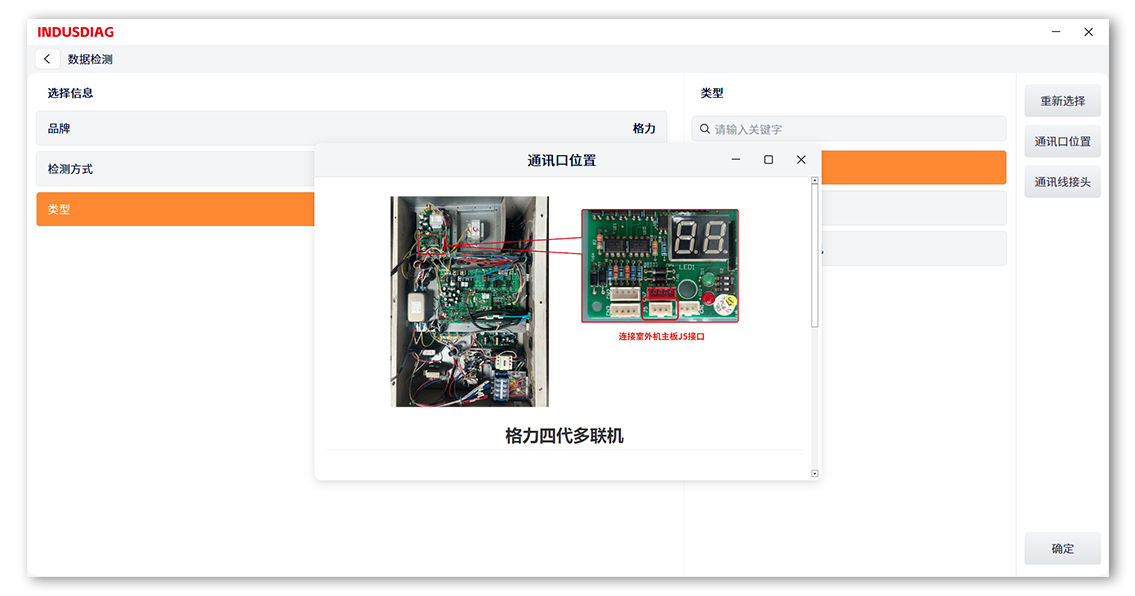This screenshot has height=596, width=1135.
Task: Click the 重新选择 button
Action: click(1062, 101)
